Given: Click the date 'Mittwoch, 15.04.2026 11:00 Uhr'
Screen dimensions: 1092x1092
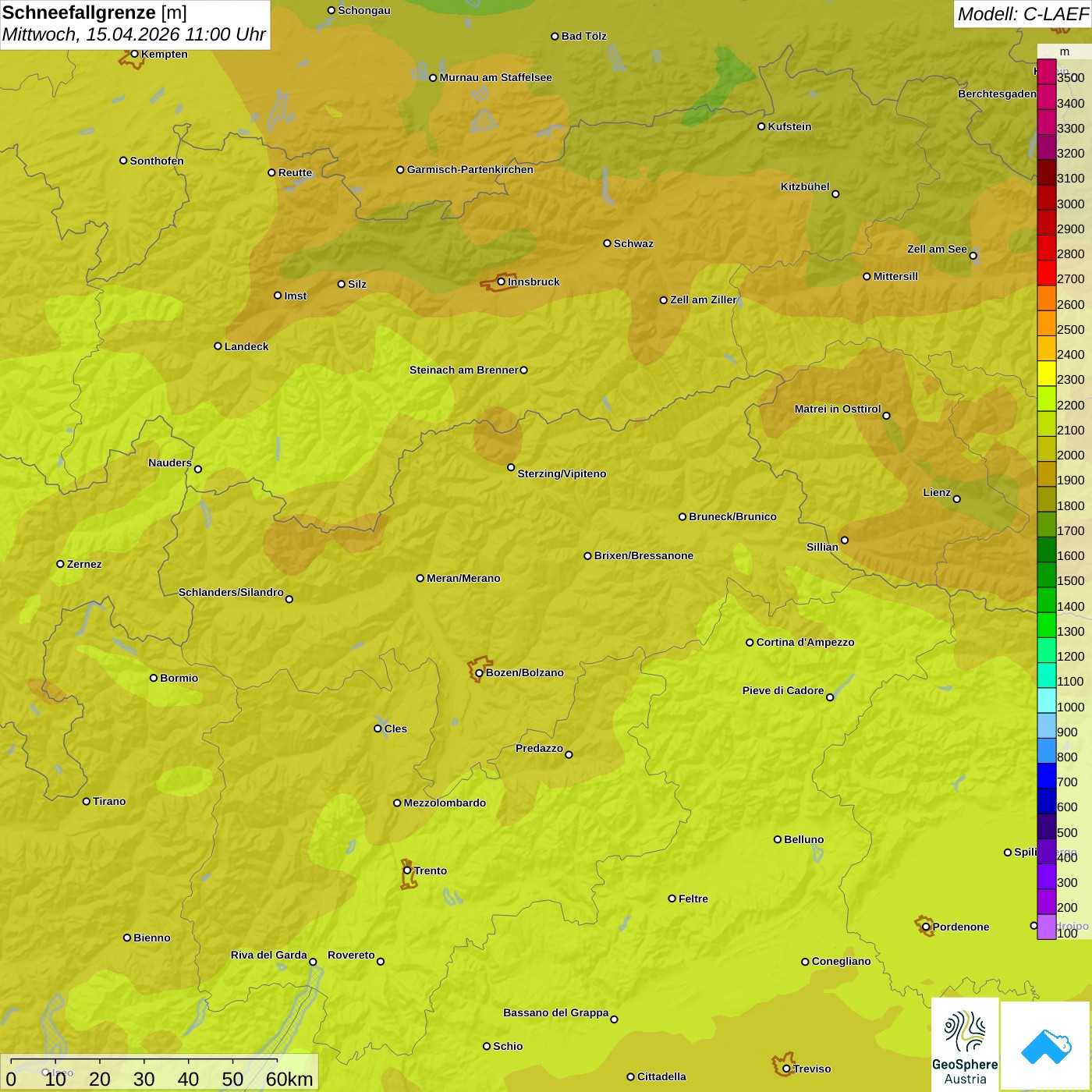Looking at the screenshot, I should (134, 35).
